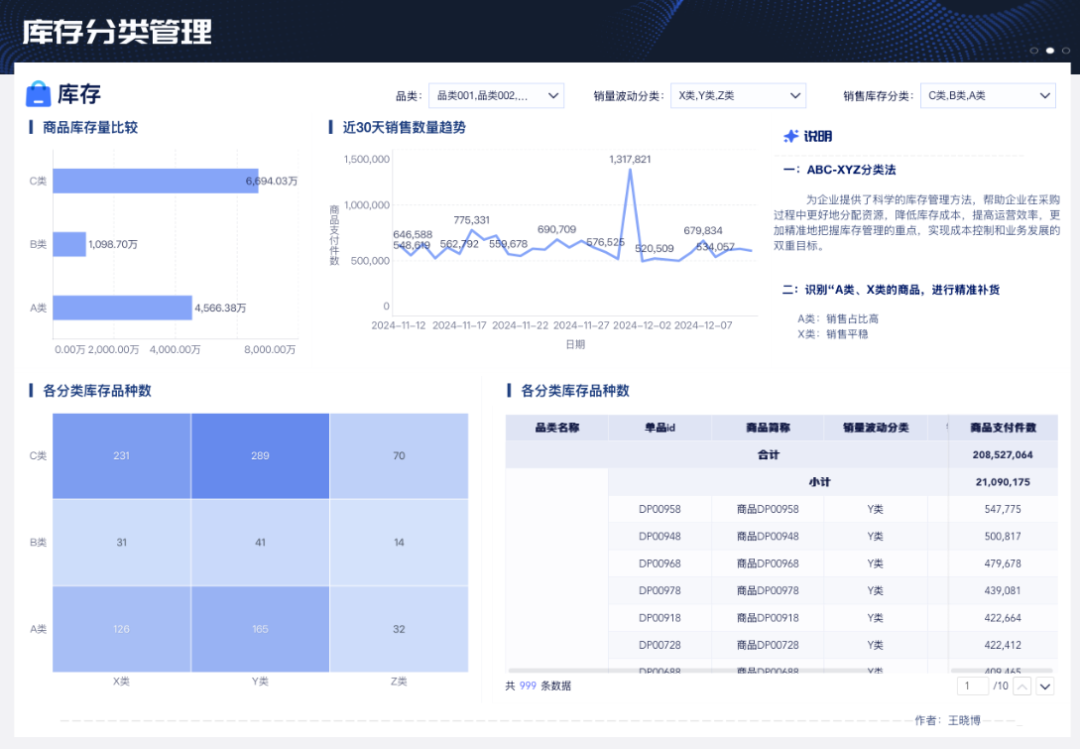Select heatmap cell B类 Y类 with 41
The width and height of the screenshot is (1080, 749).
point(260,542)
